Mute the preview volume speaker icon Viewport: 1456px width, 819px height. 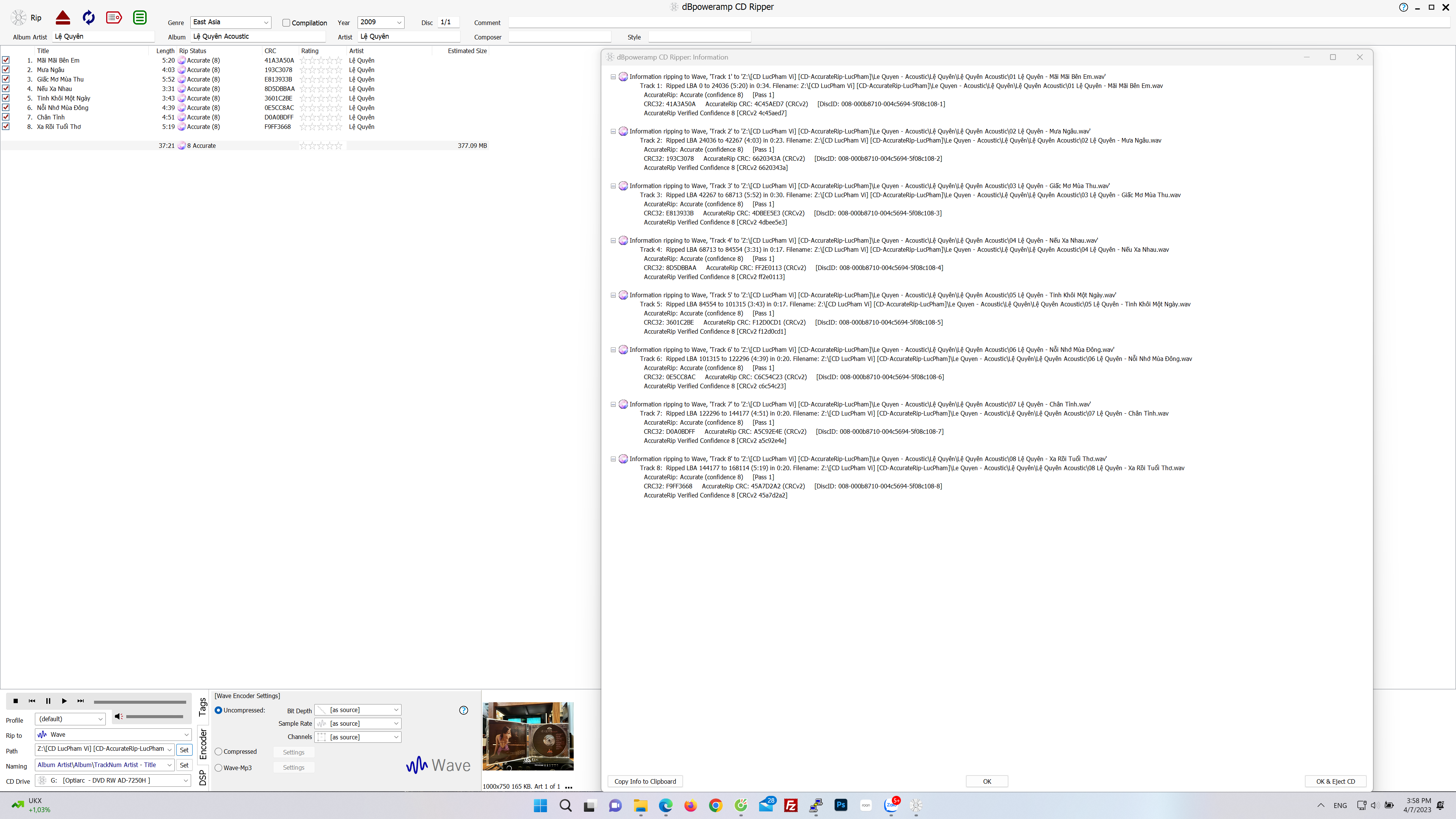coord(118,717)
